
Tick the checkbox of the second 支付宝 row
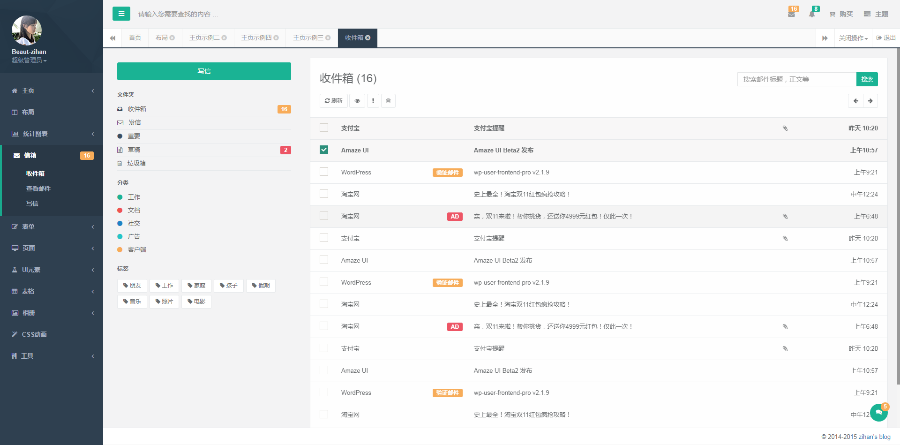324,237
